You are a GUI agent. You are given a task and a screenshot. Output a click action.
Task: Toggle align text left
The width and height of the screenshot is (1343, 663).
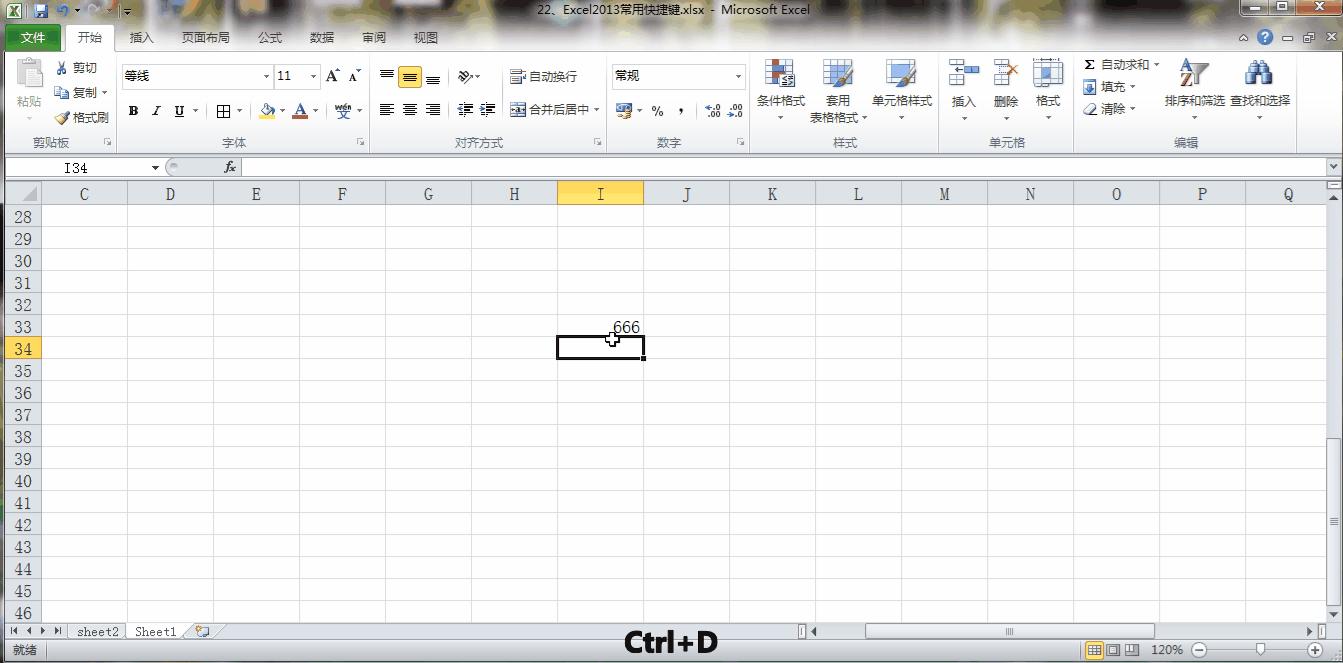point(387,110)
